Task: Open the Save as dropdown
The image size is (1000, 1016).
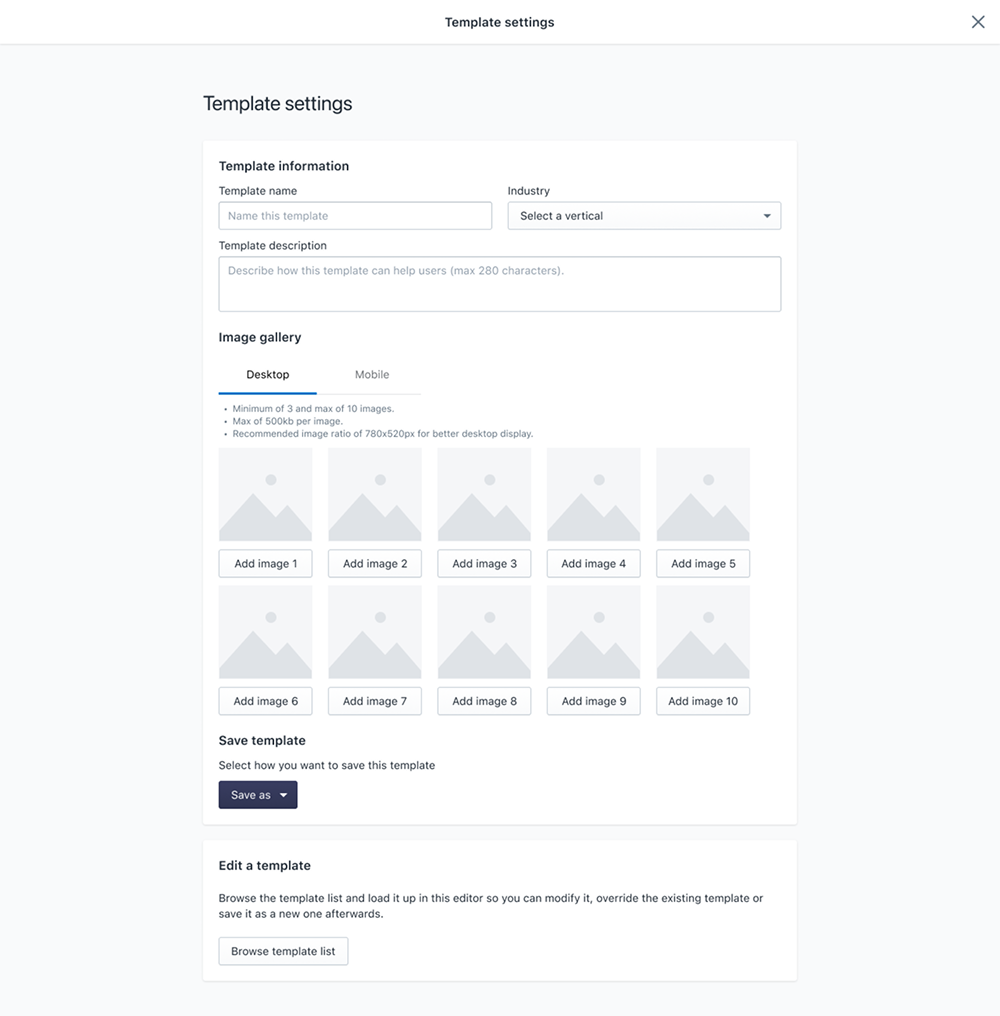Action: click(257, 794)
